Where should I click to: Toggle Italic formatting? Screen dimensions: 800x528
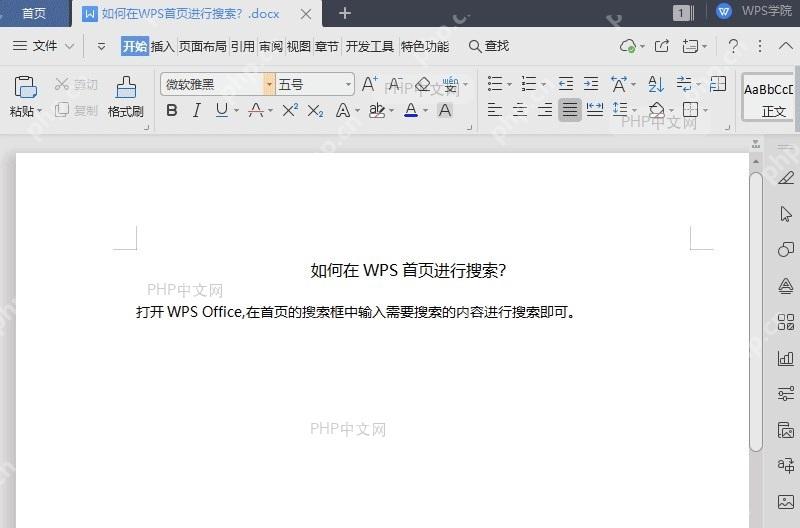tap(197, 110)
